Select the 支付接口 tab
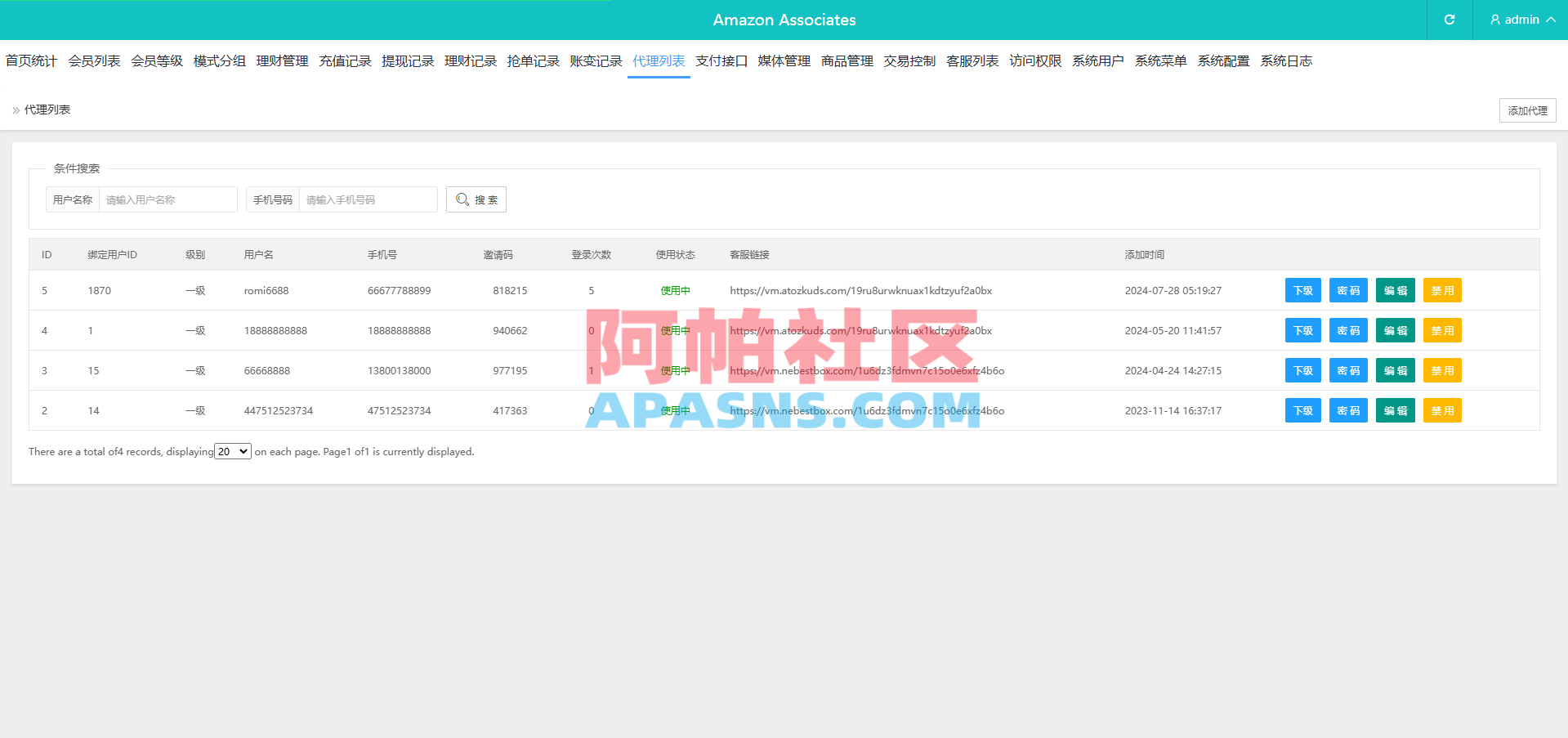This screenshot has height=738, width=1568. (x=721, y=60)
